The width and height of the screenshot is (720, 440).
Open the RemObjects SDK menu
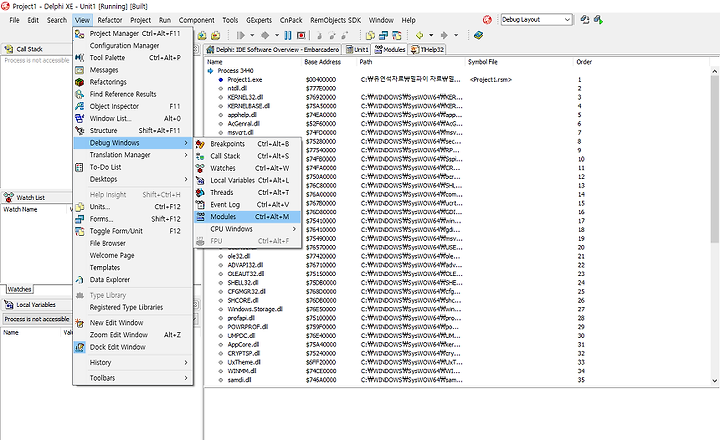(336, 20)
